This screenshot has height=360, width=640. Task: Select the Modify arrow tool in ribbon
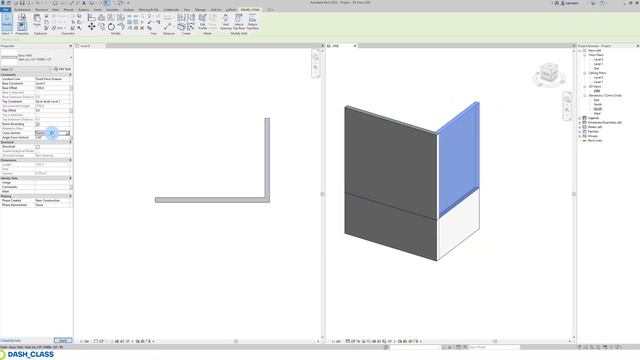coord(7,21)
